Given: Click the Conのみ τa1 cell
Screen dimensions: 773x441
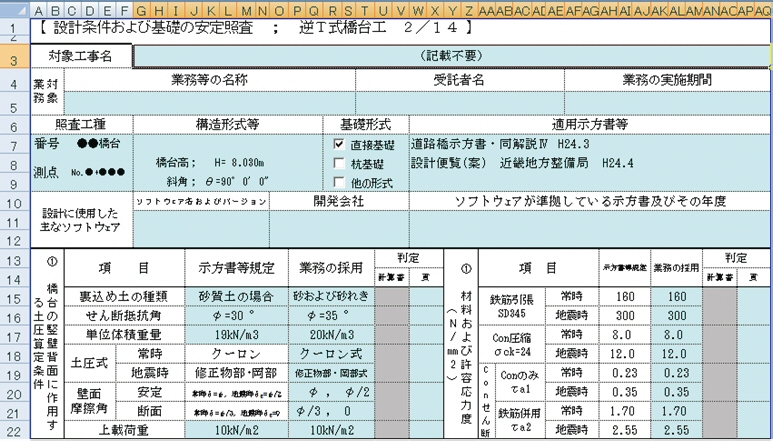Looking at the screenshot, I should pos(520,382).
